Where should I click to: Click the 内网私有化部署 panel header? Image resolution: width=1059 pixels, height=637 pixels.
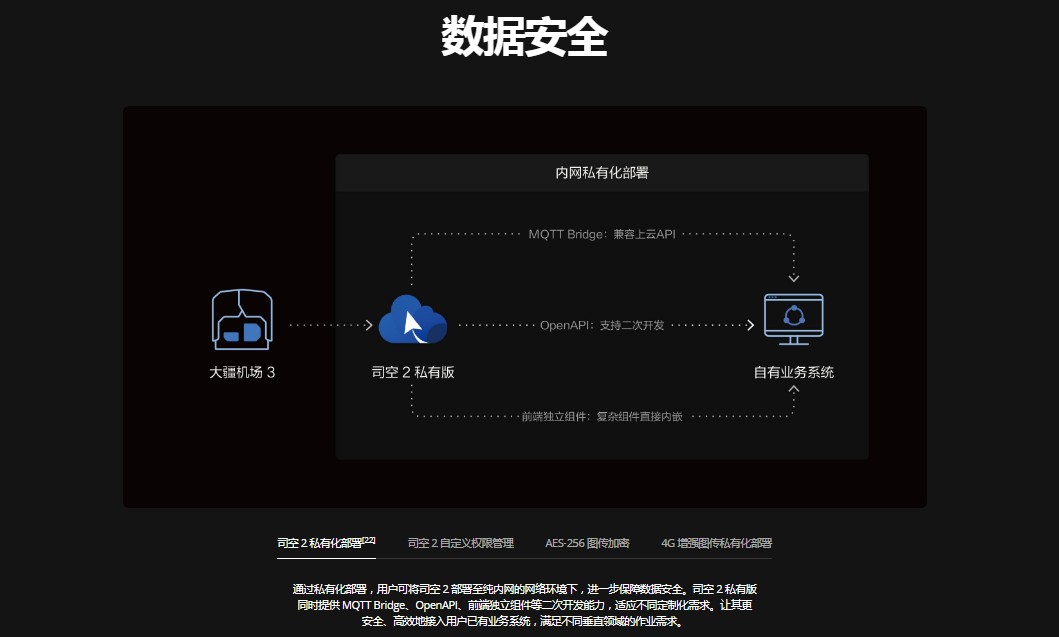click(x=602, y=173)
